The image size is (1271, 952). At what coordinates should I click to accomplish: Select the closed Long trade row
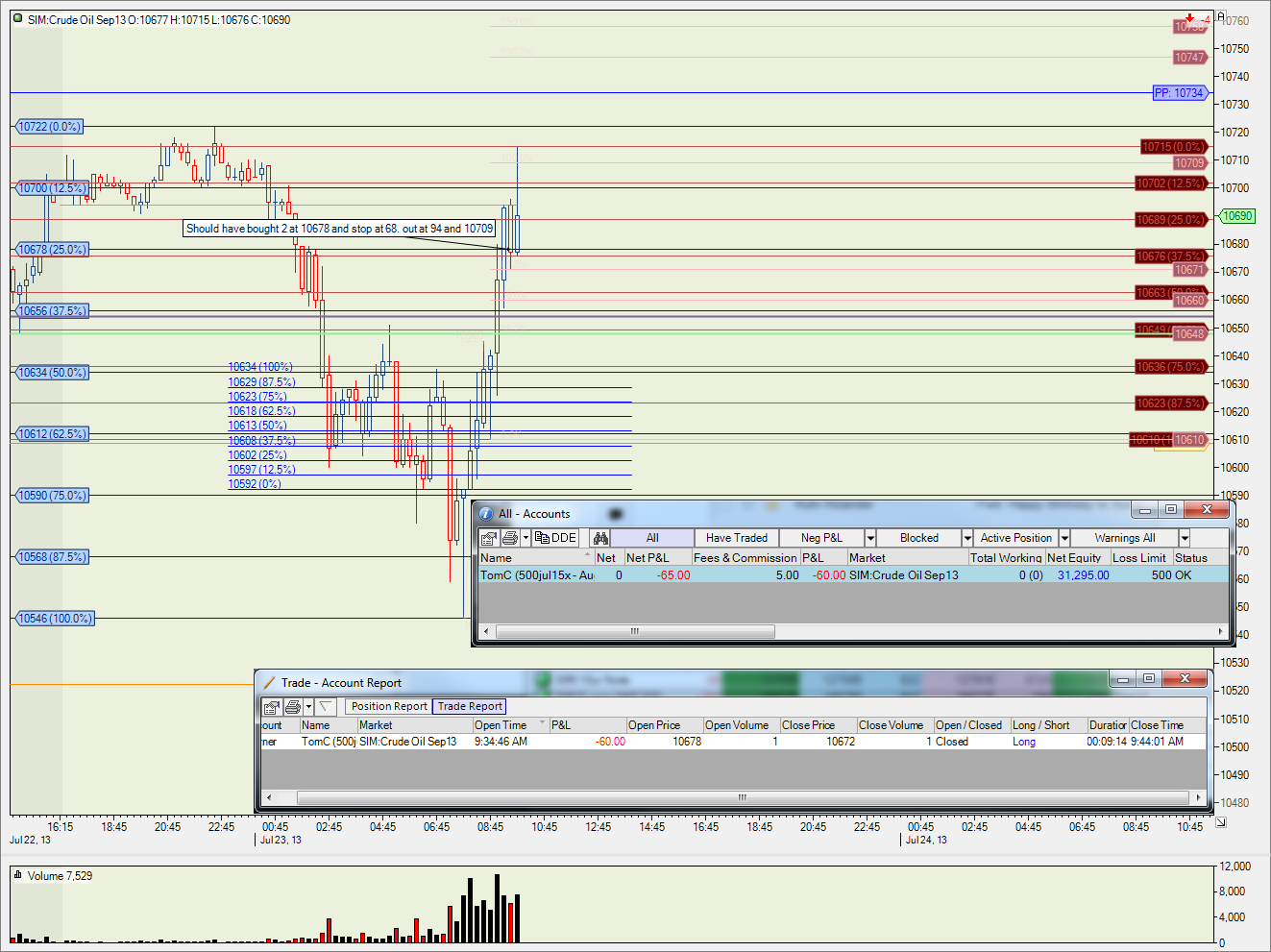[733, 742]
